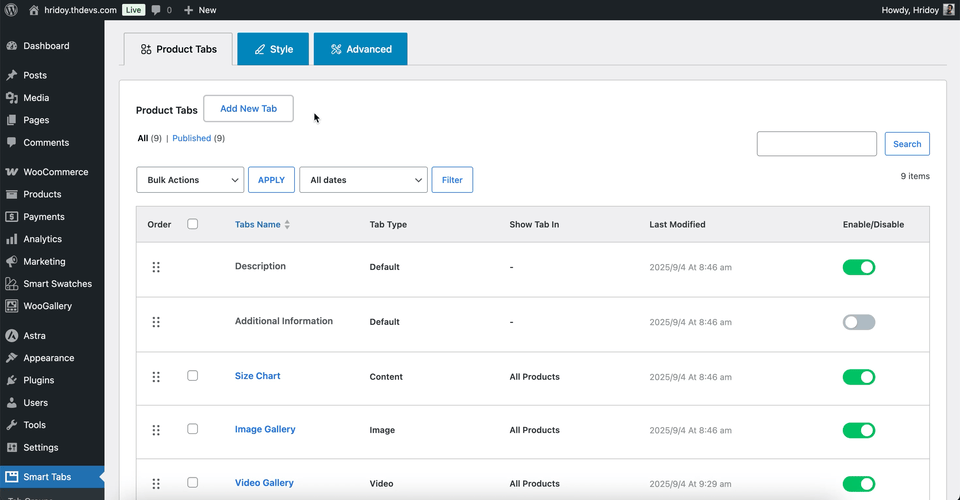Click the Analytics bar chart icon

[11, 239]
